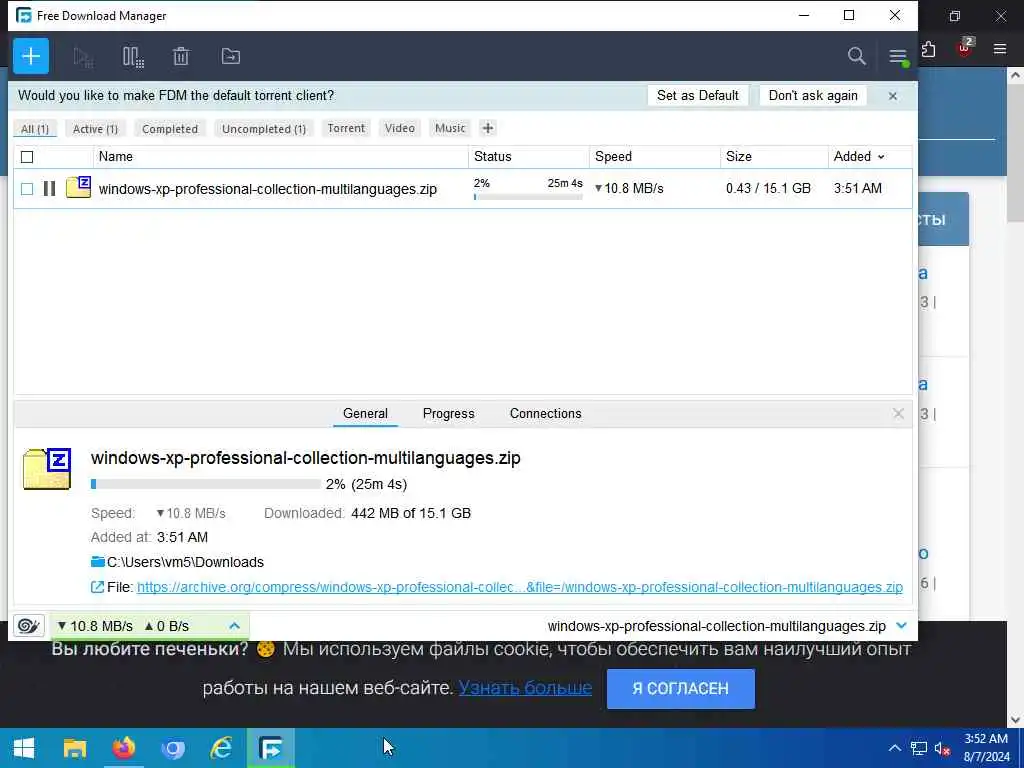Screen dimensions: 1024x768
Task: Sort by the Speed column header
Action: (654, 157)
